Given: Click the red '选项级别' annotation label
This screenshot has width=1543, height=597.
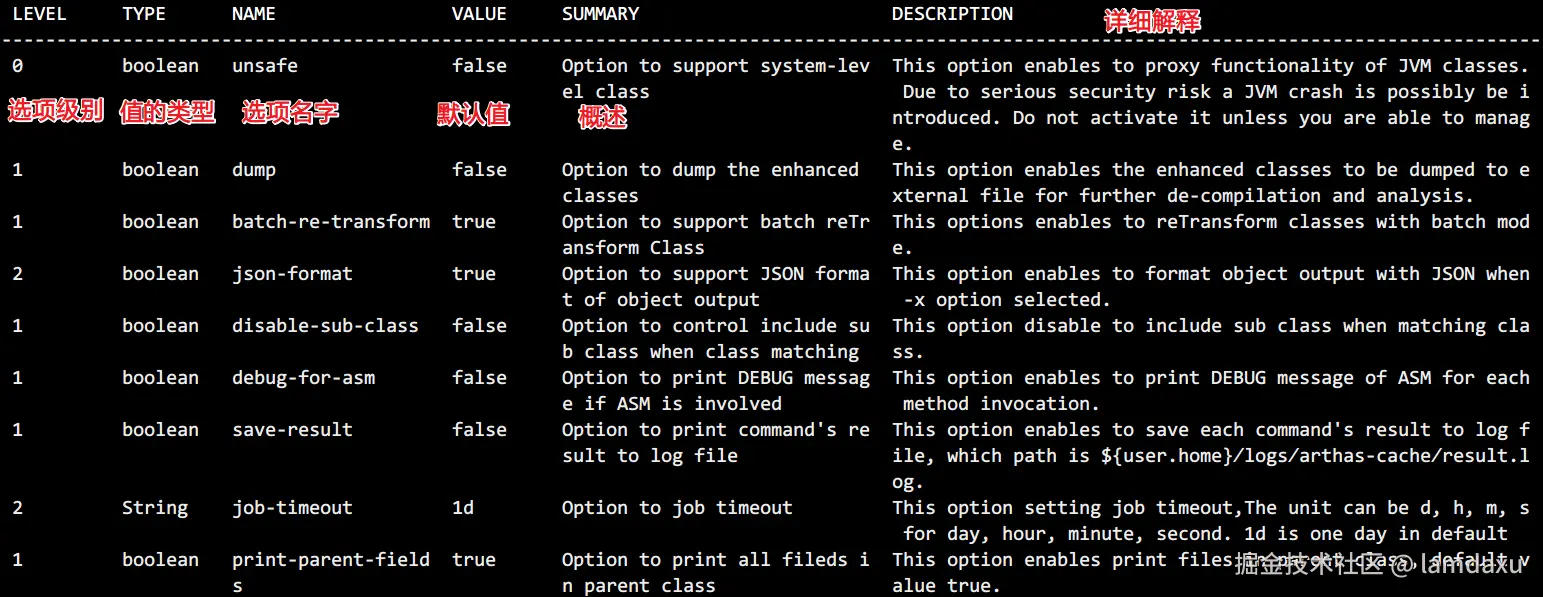Looking at the screenshot, I should coord(56,111).
